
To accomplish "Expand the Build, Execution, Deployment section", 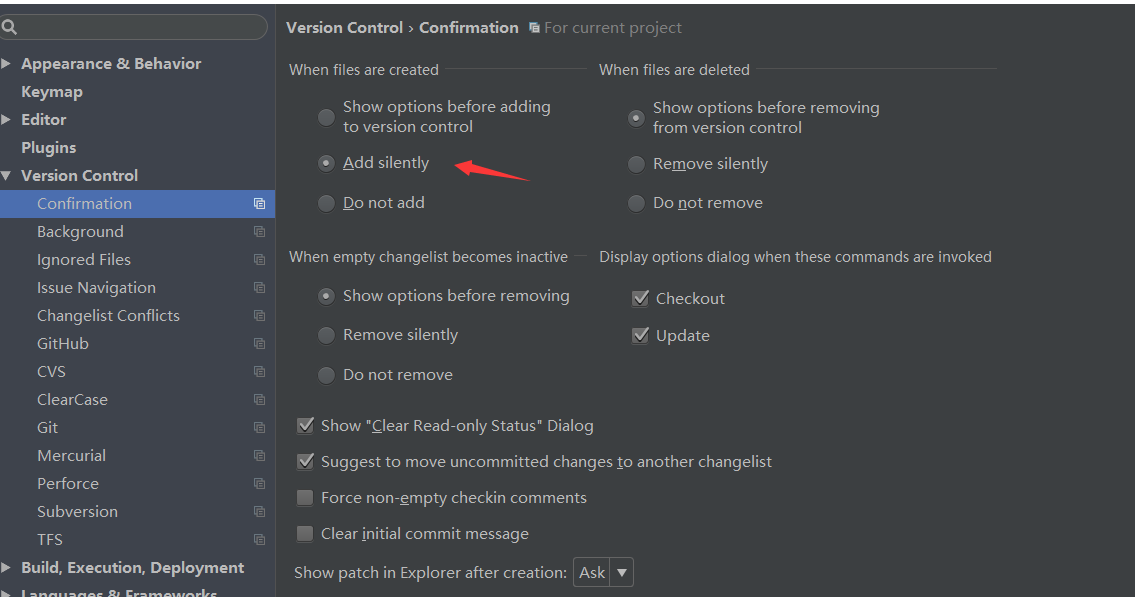I will click(x=7, y=568).
